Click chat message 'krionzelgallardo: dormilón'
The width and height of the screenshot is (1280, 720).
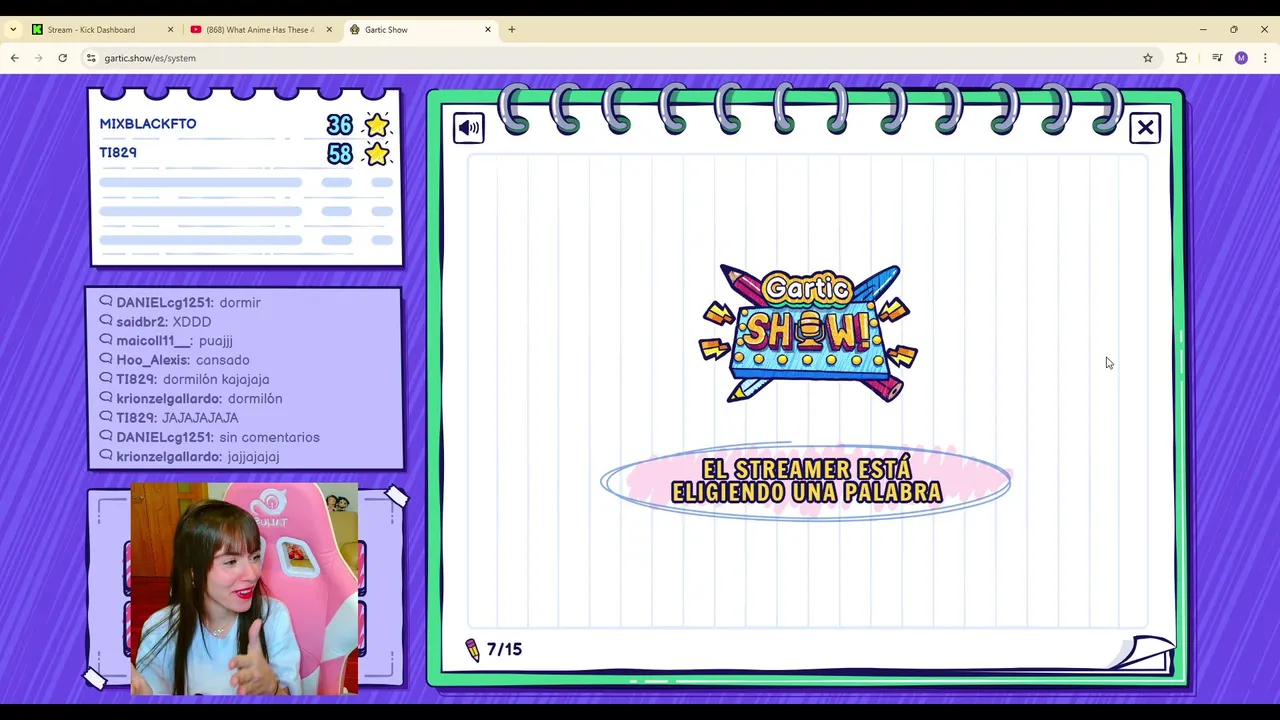(x=191, y=398)
